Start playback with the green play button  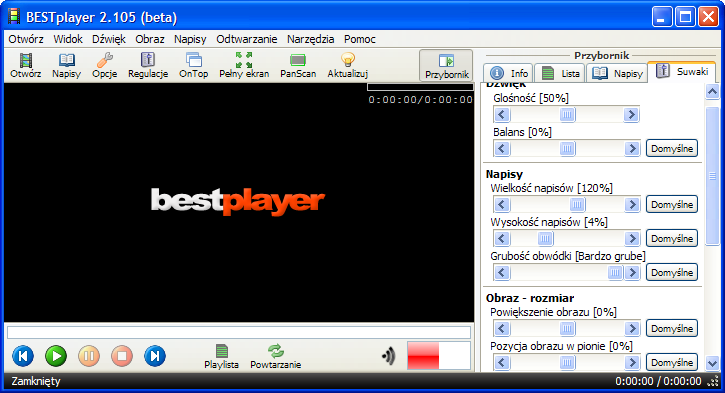point(56,356)
